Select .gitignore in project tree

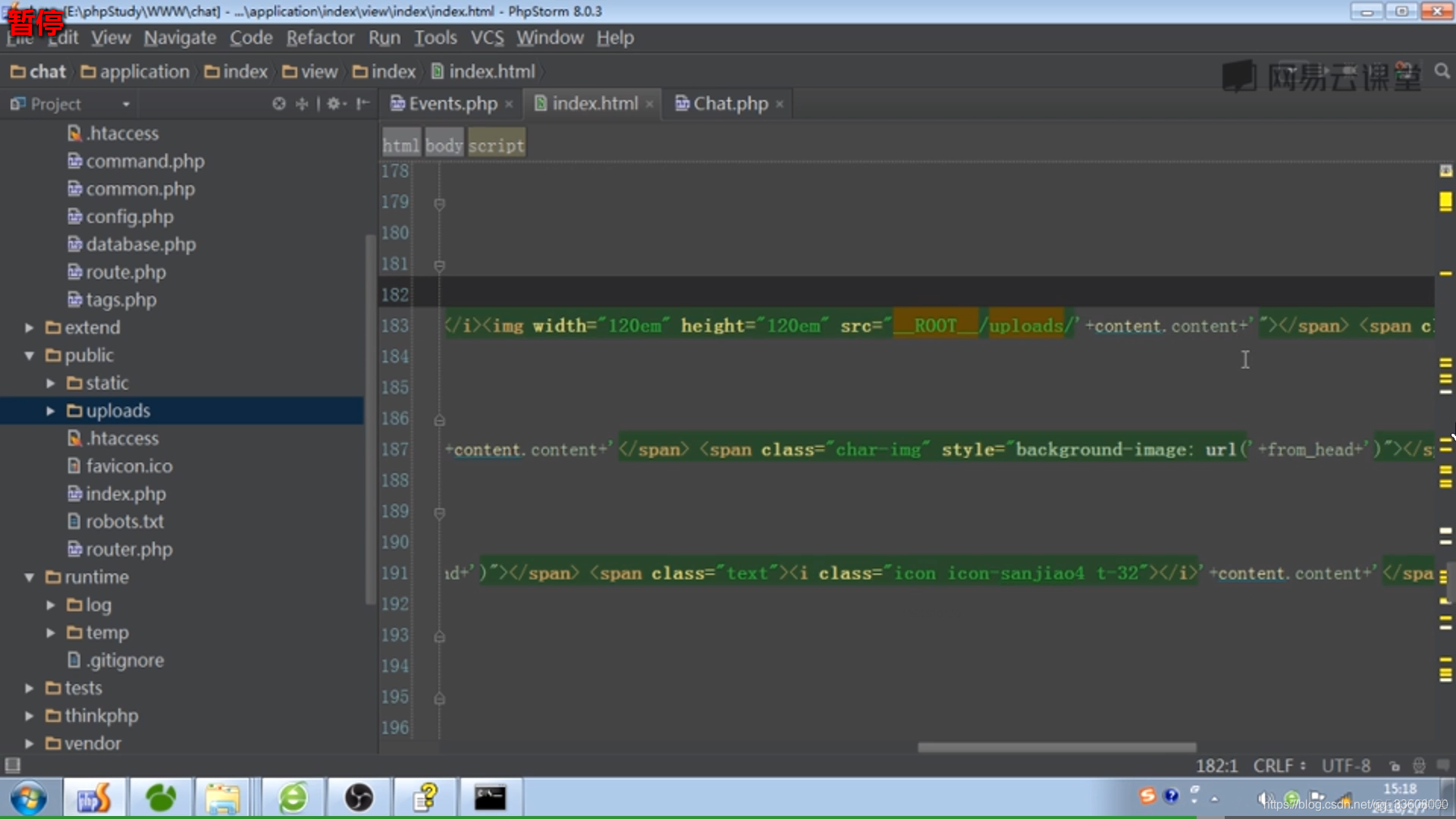click(116, 661)
